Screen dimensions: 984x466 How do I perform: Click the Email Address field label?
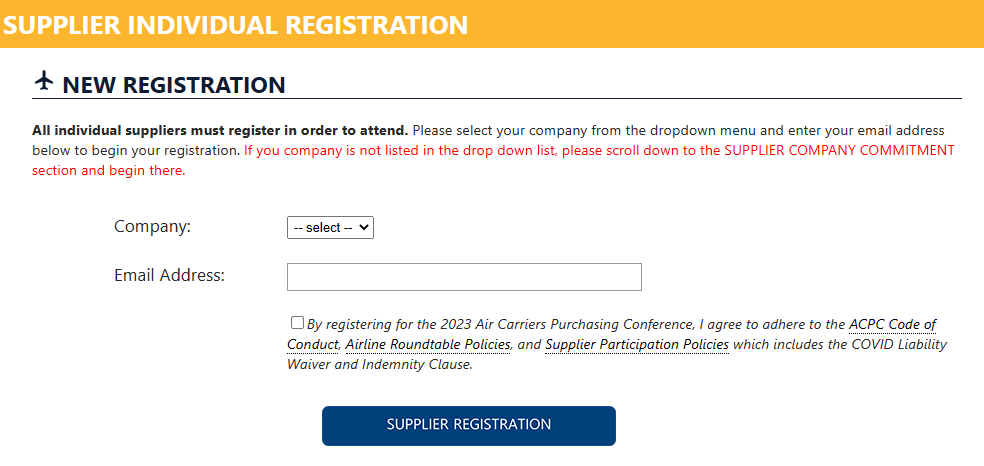point(169,275)
